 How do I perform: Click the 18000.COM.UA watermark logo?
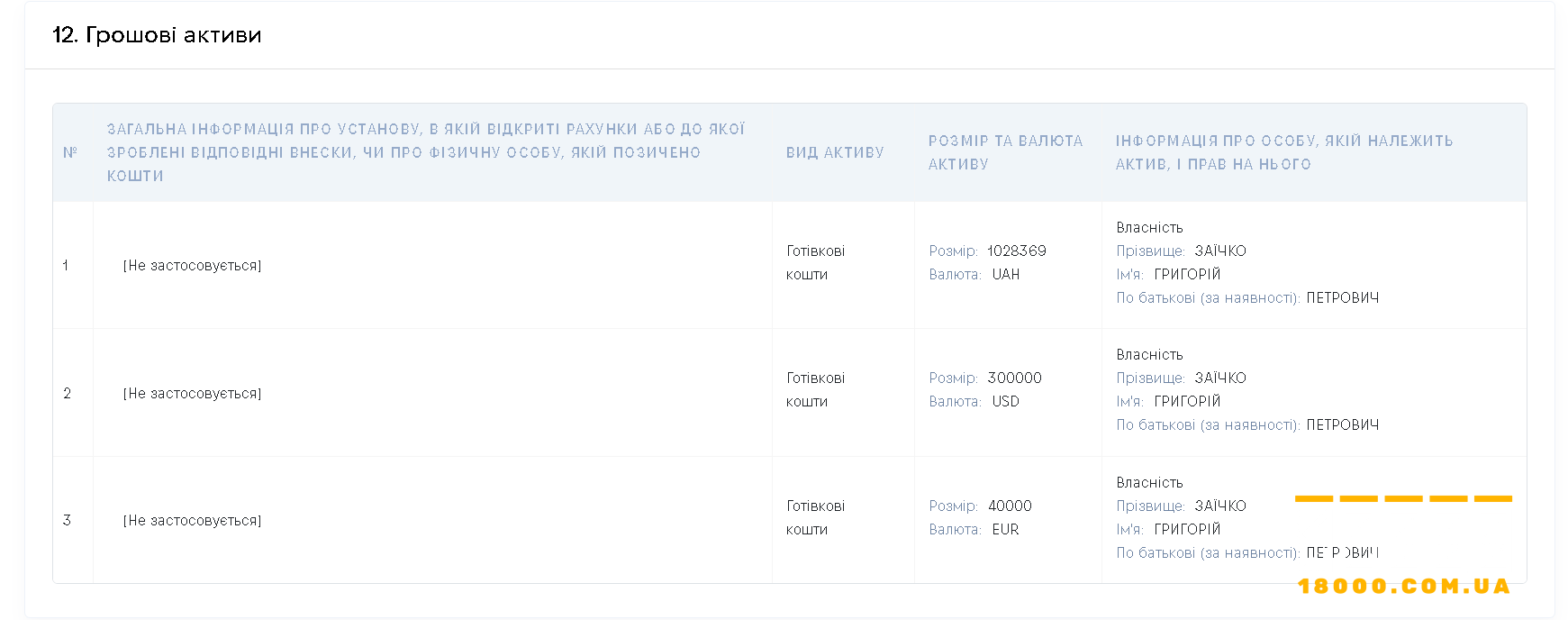pos(1404,587)
